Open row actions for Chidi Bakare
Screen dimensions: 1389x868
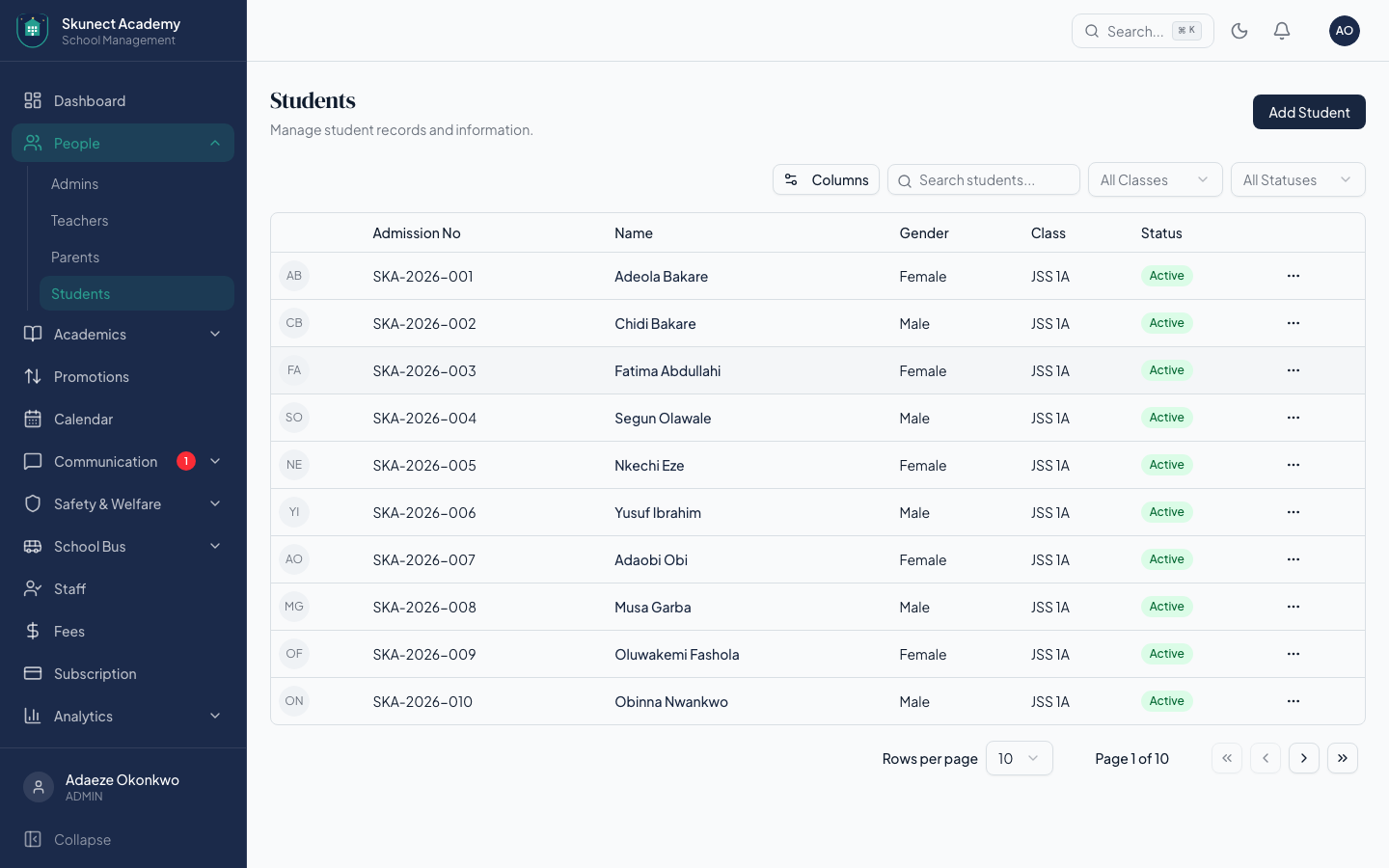click(1294, 323)
